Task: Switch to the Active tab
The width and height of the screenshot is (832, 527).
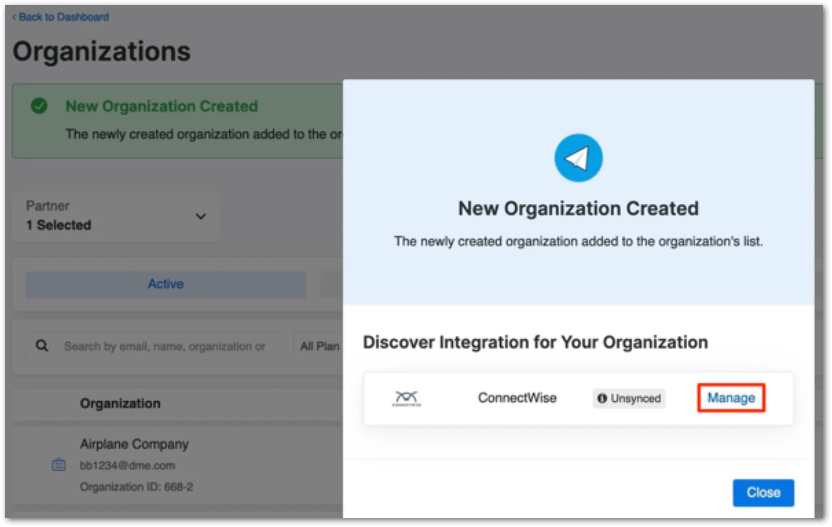Action: [x=165, y=284]
